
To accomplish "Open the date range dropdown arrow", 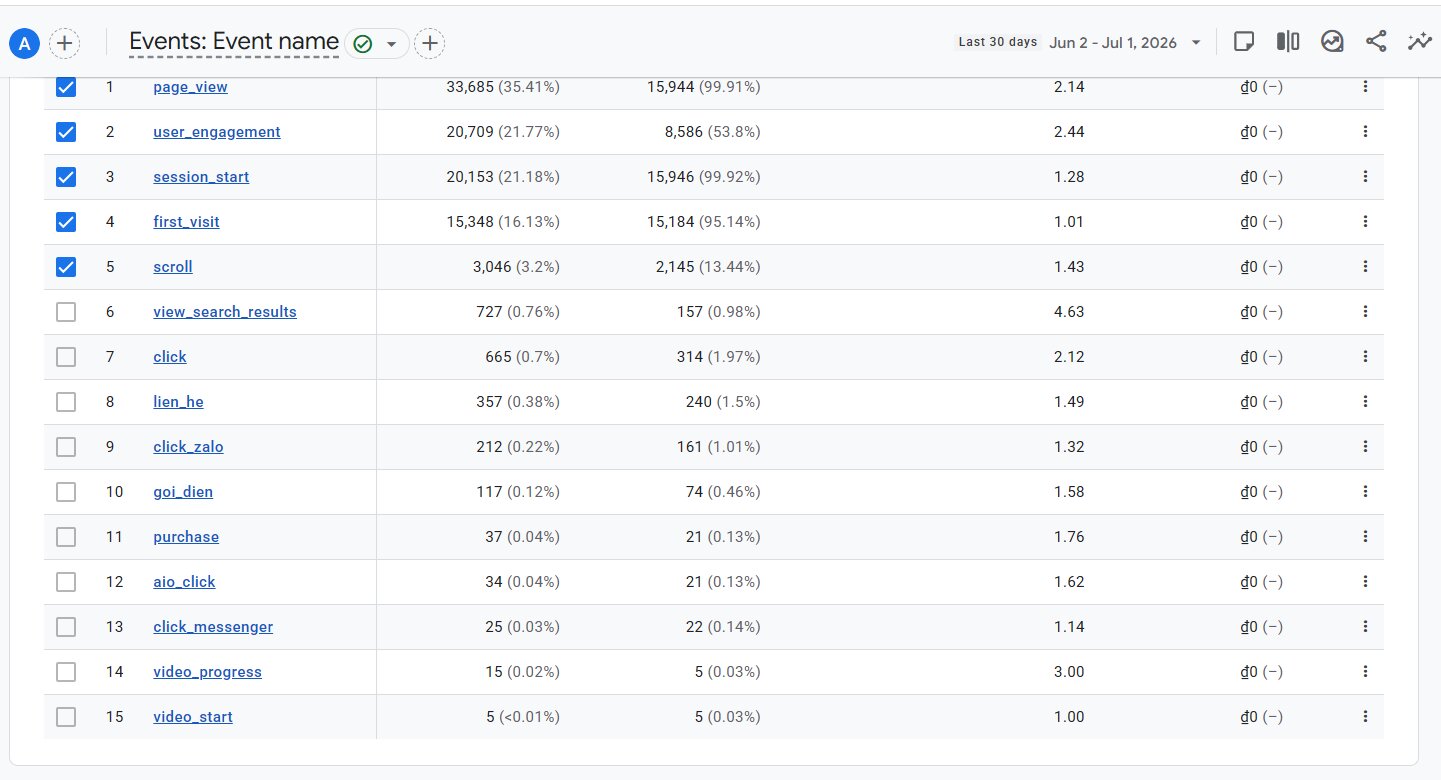I will click(x=1196, y=43).
